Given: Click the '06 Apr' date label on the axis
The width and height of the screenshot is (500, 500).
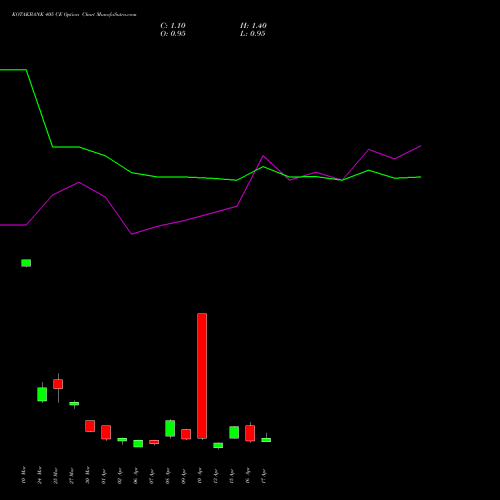Looking at the screenshot, I should click(x=136, y=475).
